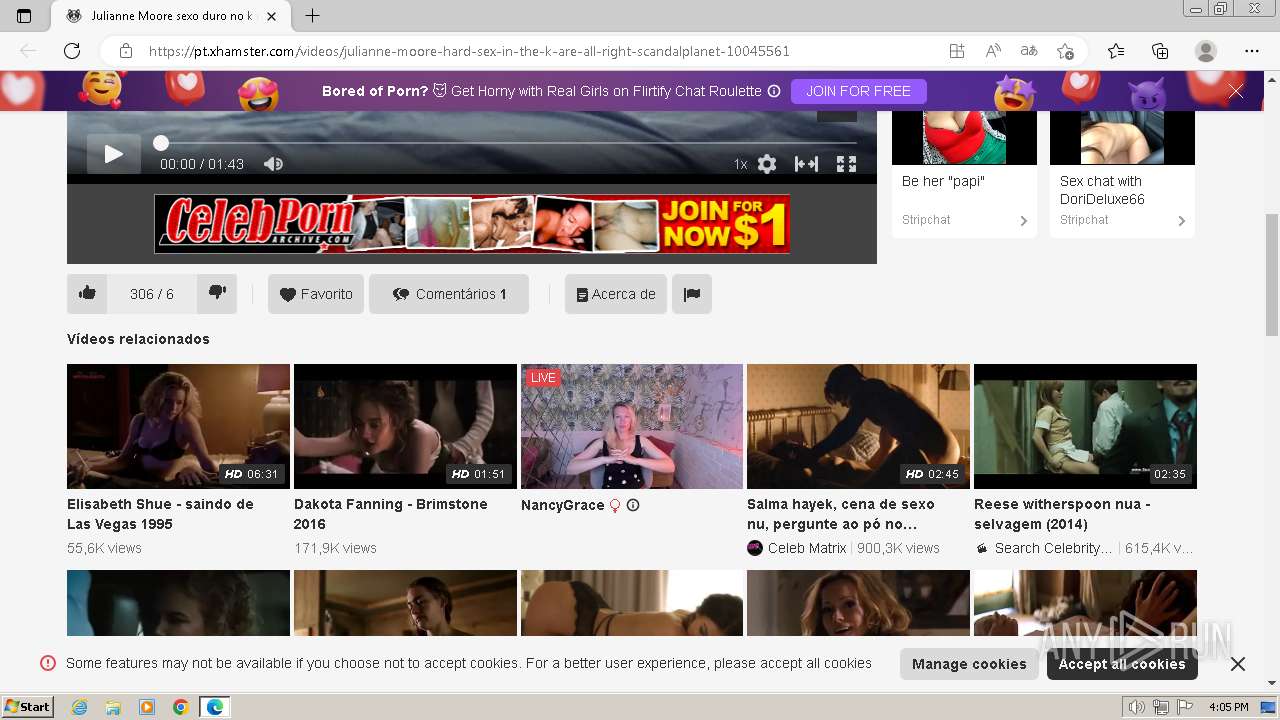
Task: Click the page vertical scrollbar thumb
Action: coord(1272,275)
